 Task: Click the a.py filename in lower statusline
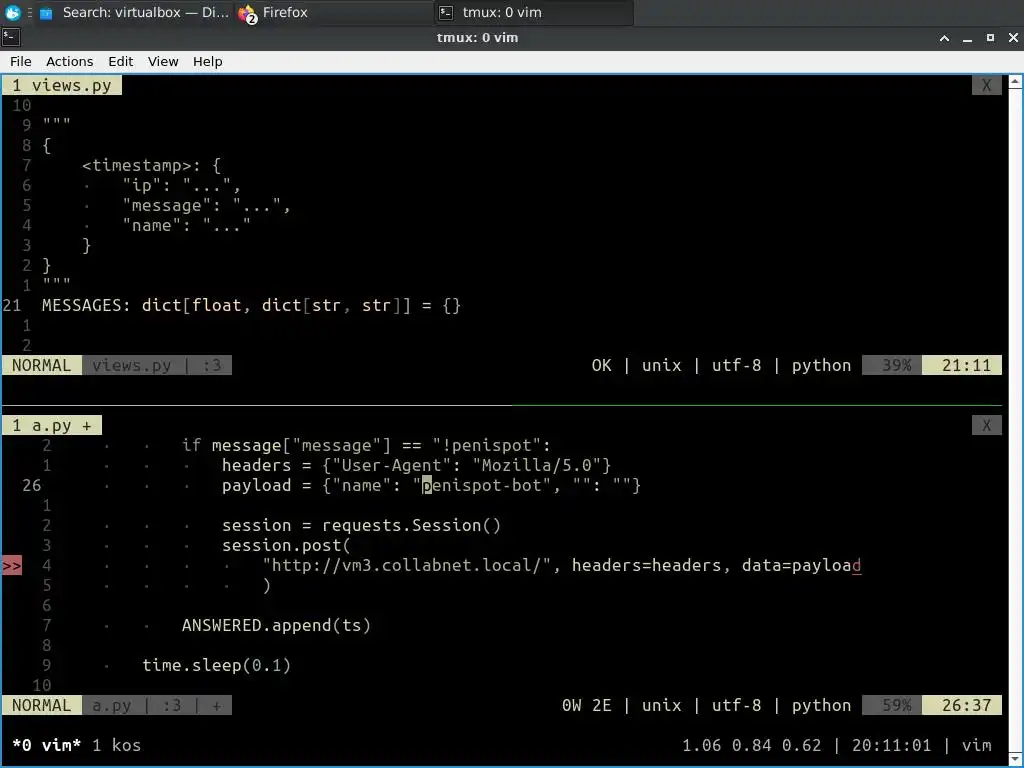point(112,705)
